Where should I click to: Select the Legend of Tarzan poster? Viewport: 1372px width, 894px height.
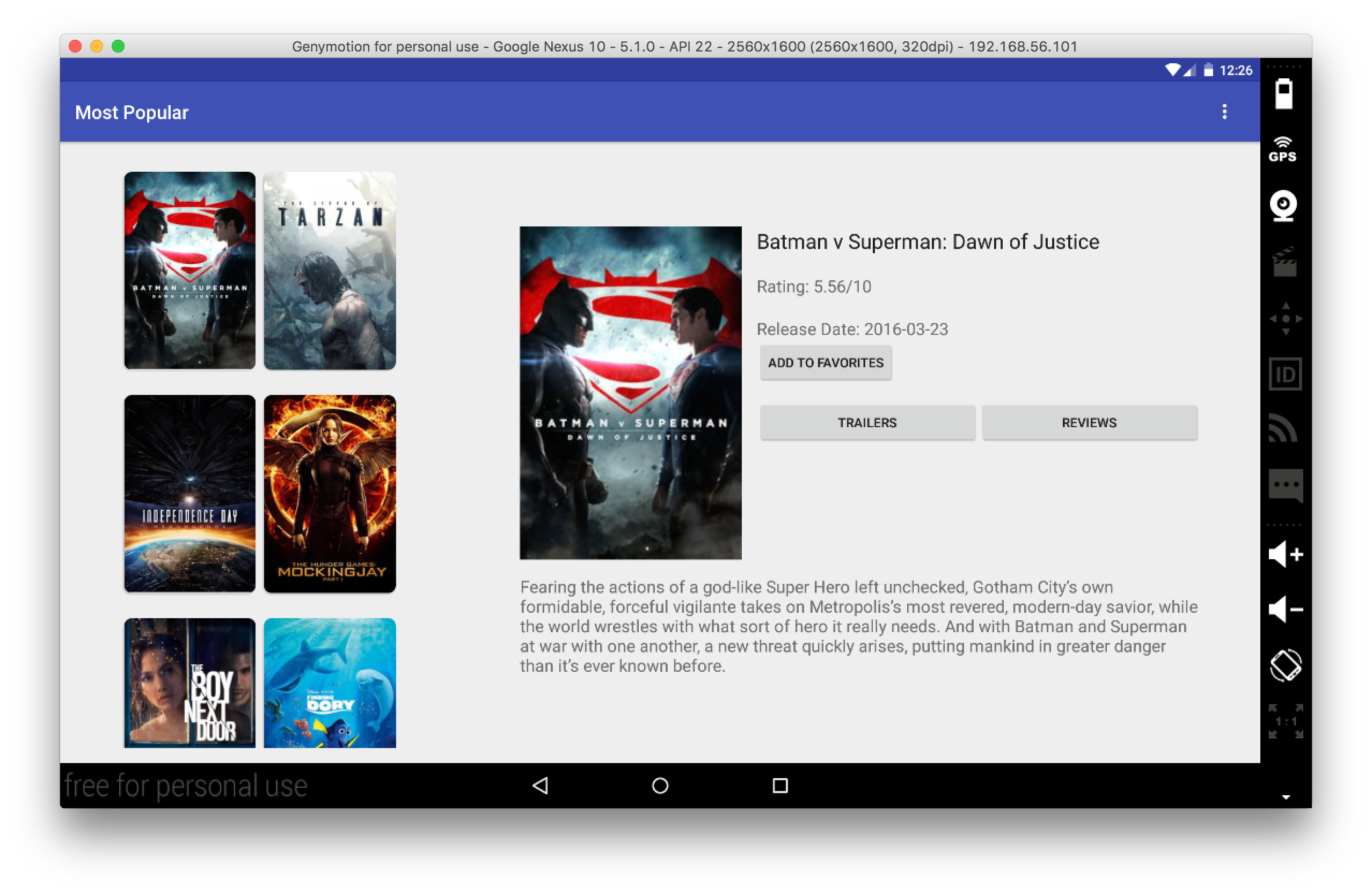[329, 270]
